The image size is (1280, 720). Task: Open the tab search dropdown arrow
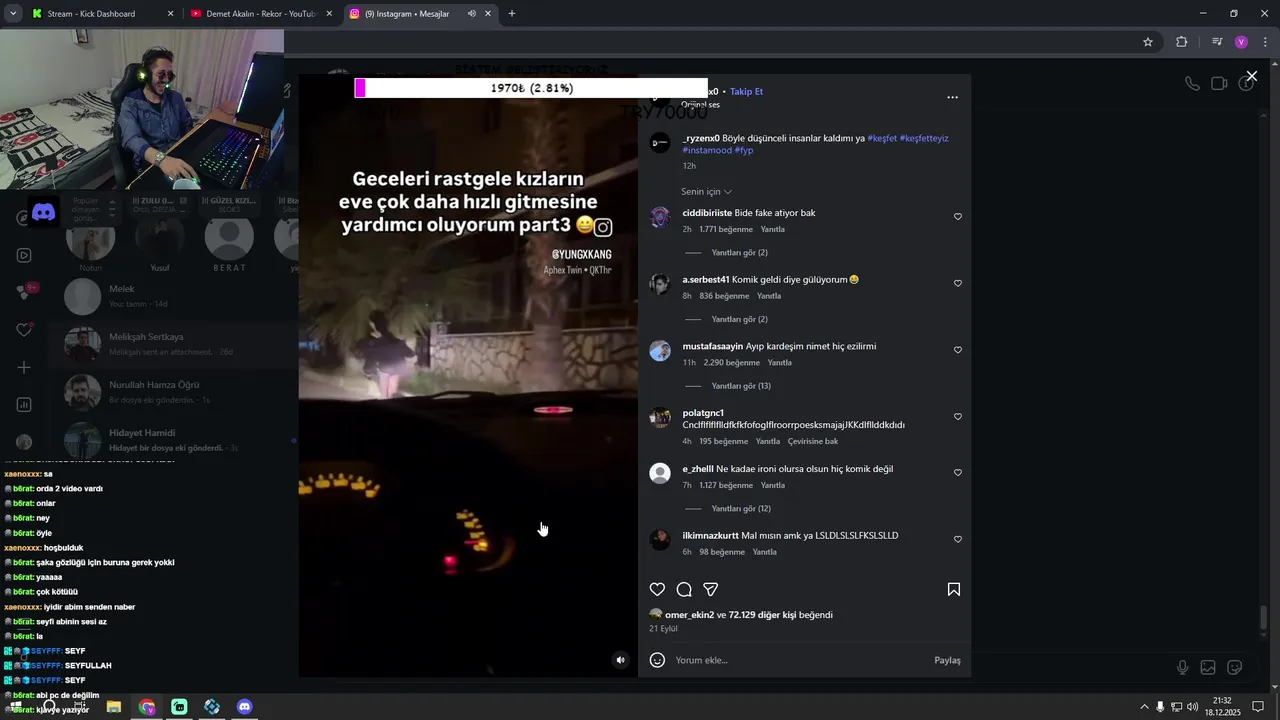point(13,14)
